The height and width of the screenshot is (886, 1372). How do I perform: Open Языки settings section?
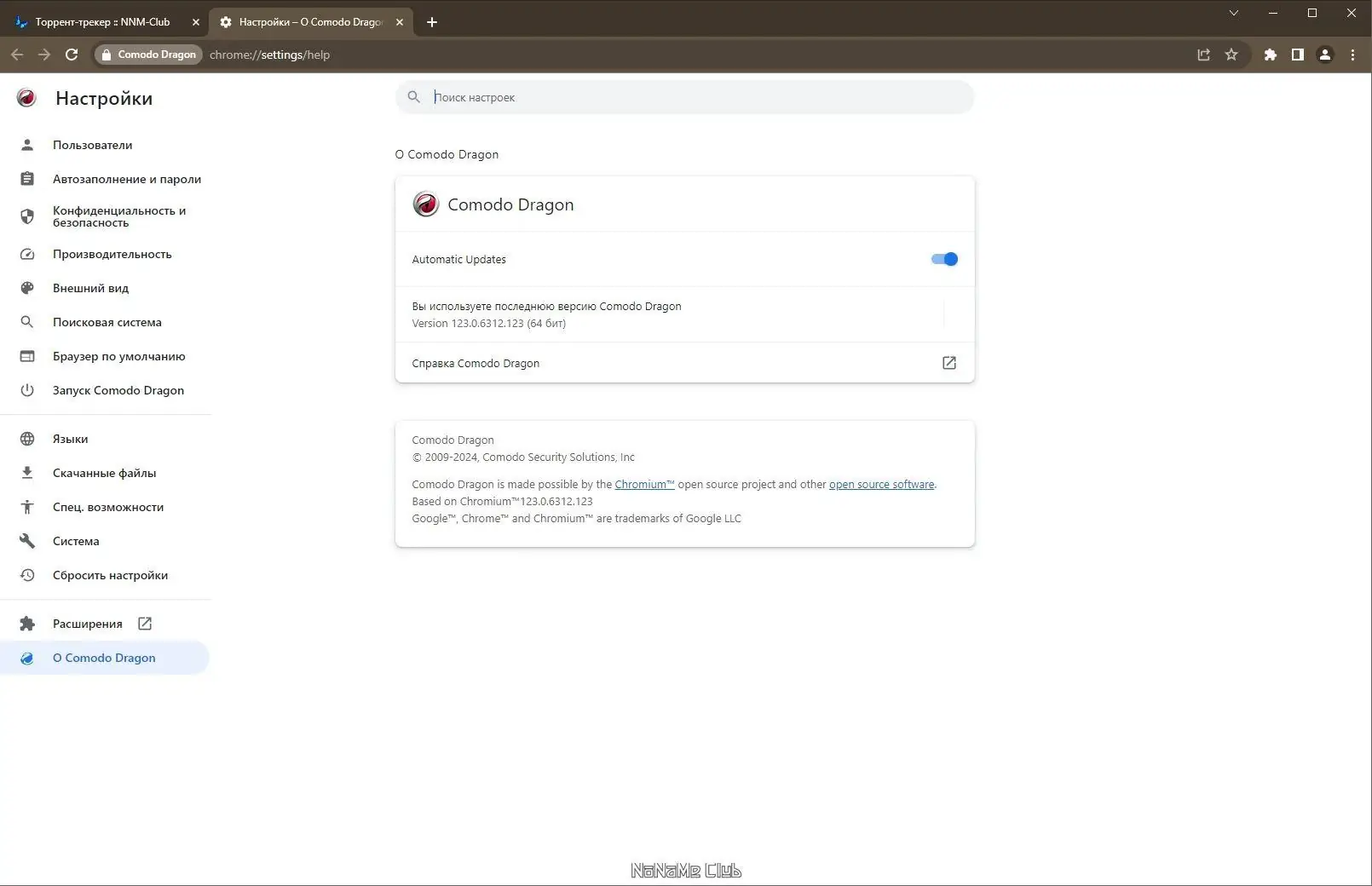coord(106,439)
